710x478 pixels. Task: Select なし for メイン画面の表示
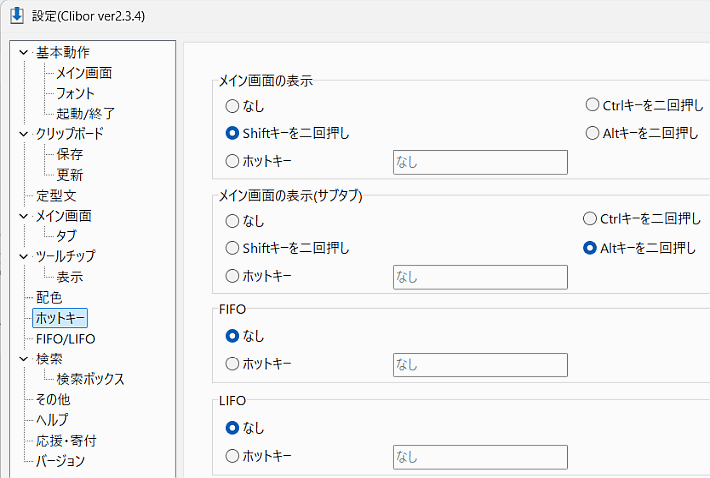point(233,105)
